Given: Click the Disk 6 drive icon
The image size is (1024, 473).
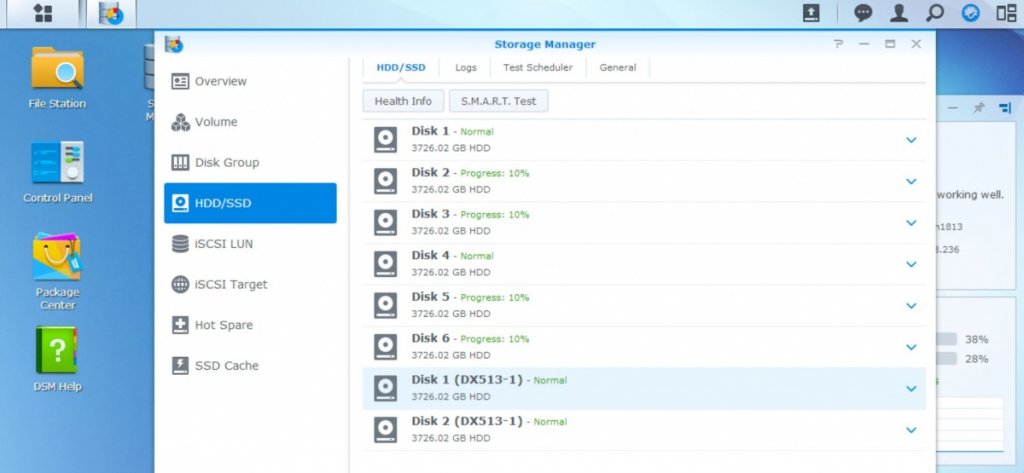Looking at the screenshot, I should point(385,347).
